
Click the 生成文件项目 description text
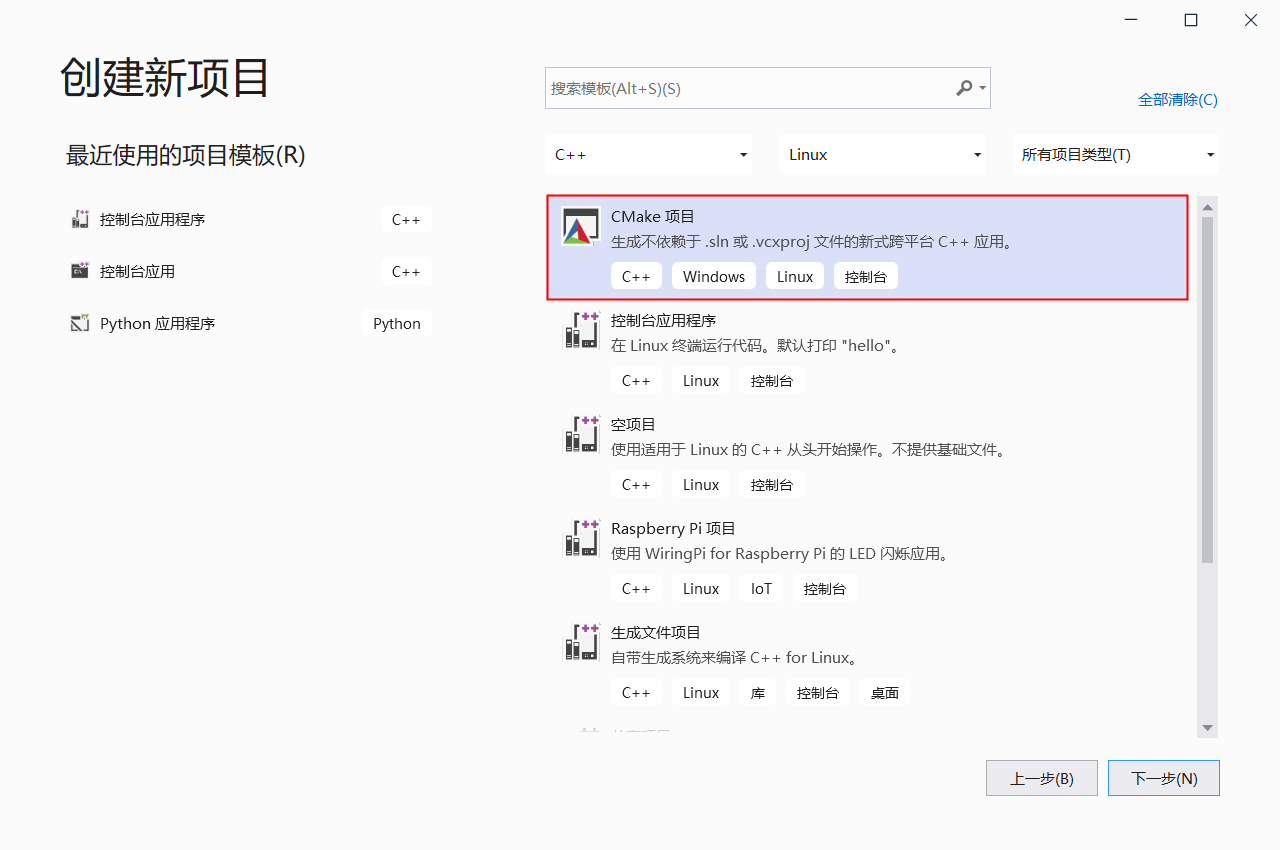click(x=734, y=658)
